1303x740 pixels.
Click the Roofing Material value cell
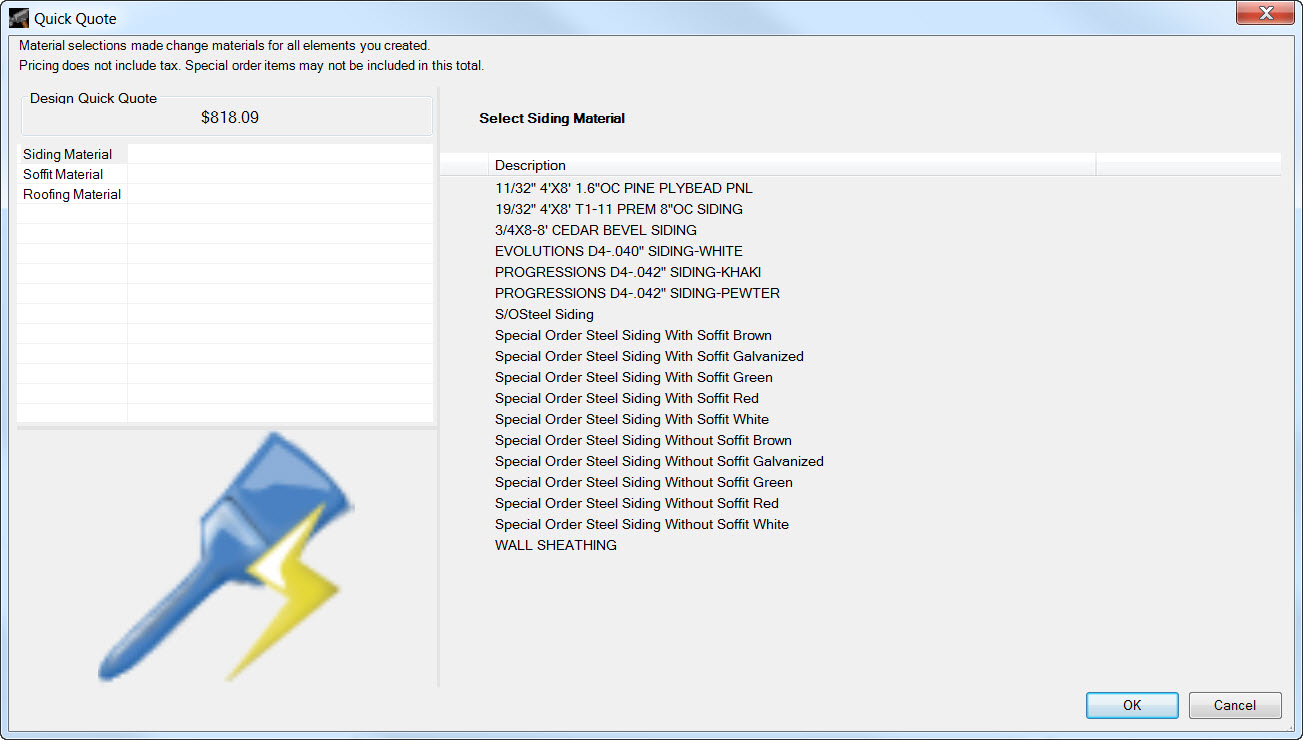point(281,194)
